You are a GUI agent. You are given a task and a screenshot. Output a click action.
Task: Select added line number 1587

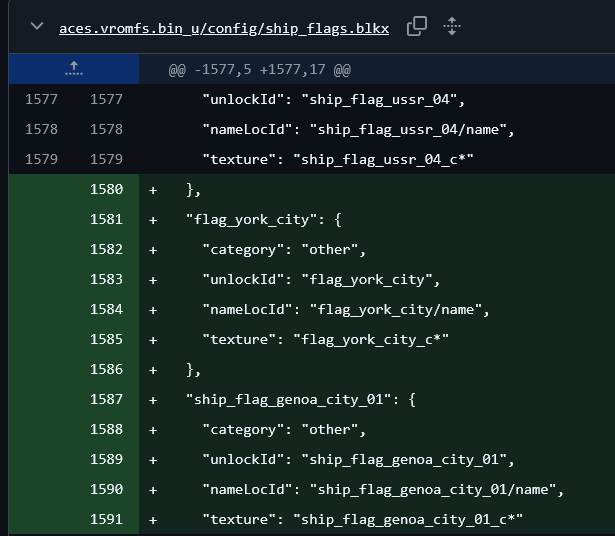(x=106, y=399)
